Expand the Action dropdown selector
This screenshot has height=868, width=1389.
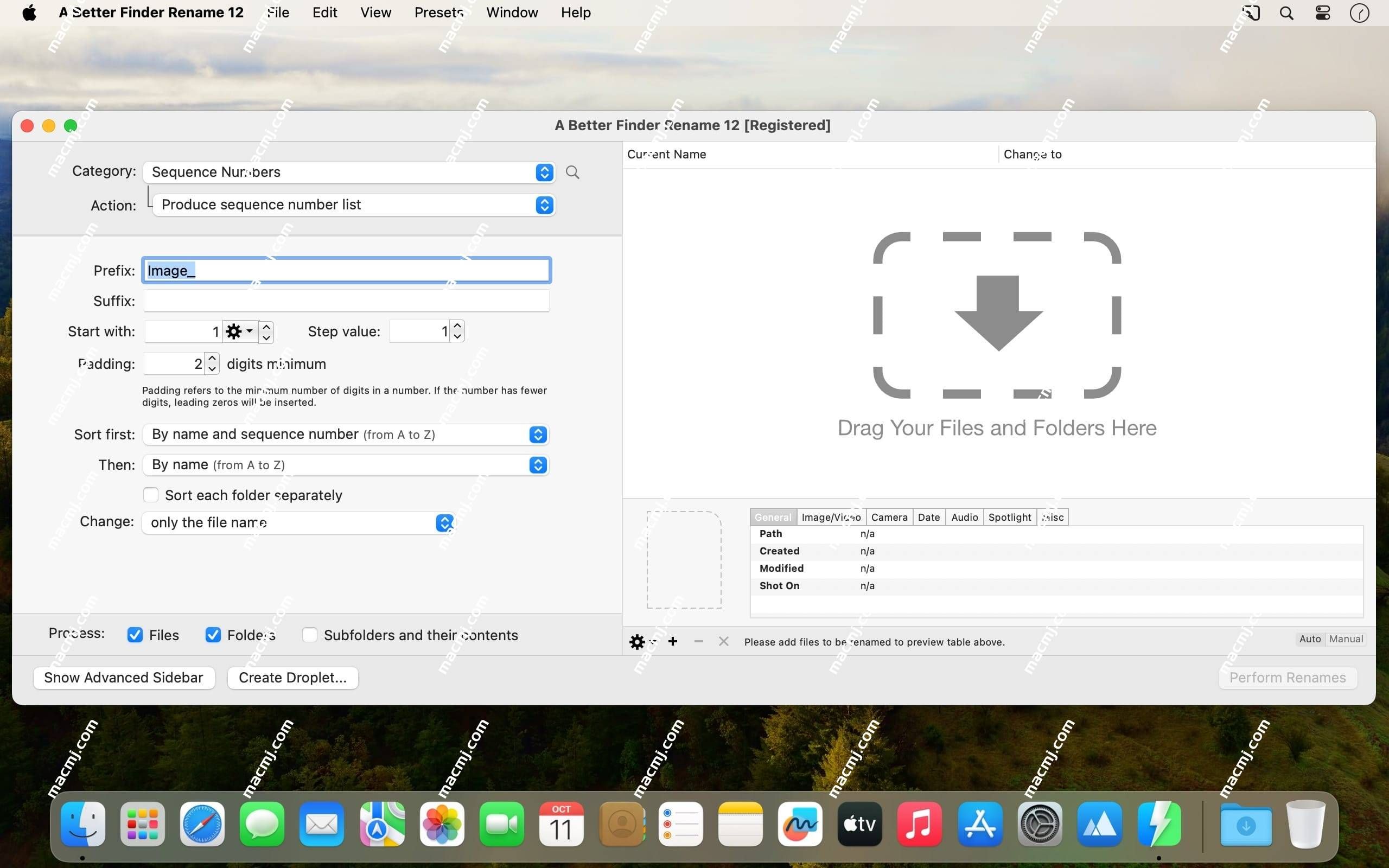pyautogui.click(x=544, y=205)
